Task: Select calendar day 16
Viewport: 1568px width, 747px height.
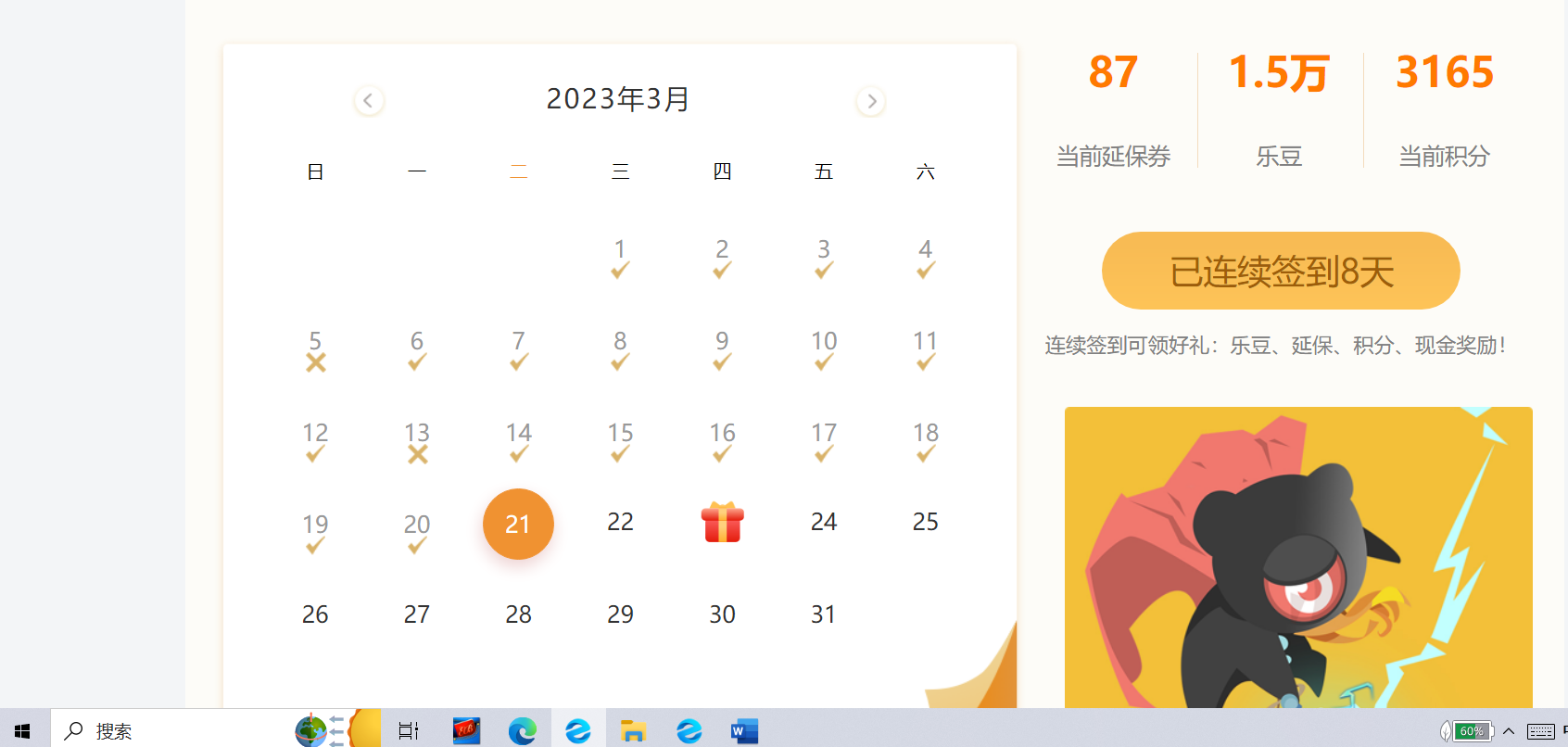Action: [x=722, y=443]
